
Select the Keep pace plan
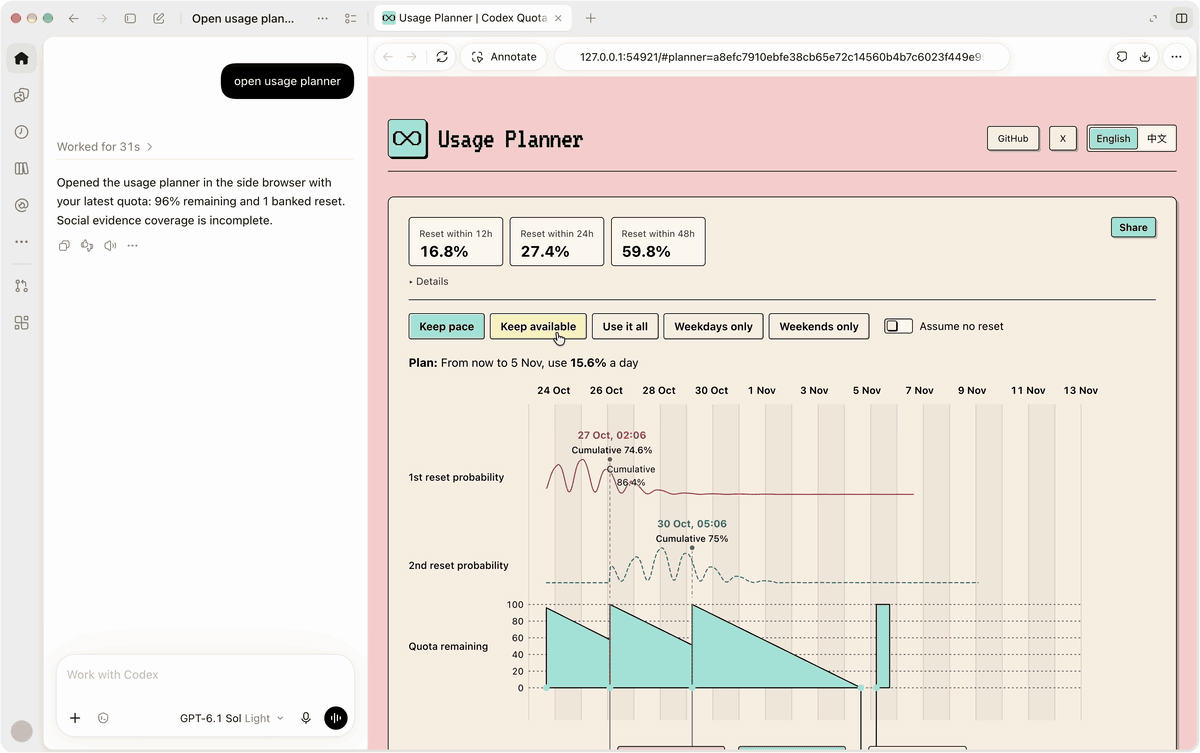coord(447,326)
